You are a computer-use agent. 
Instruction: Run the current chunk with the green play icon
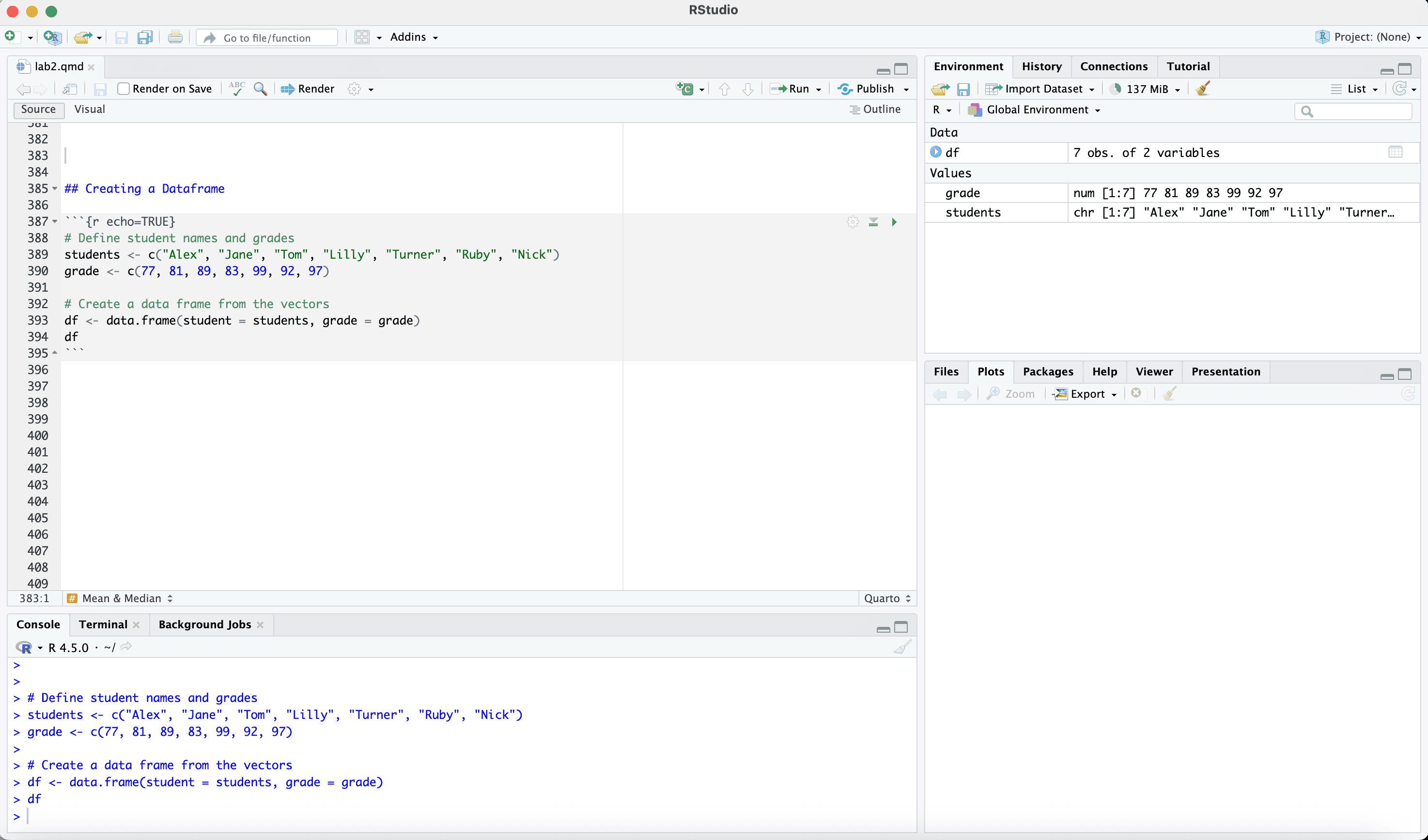click(x=894, y=222)
